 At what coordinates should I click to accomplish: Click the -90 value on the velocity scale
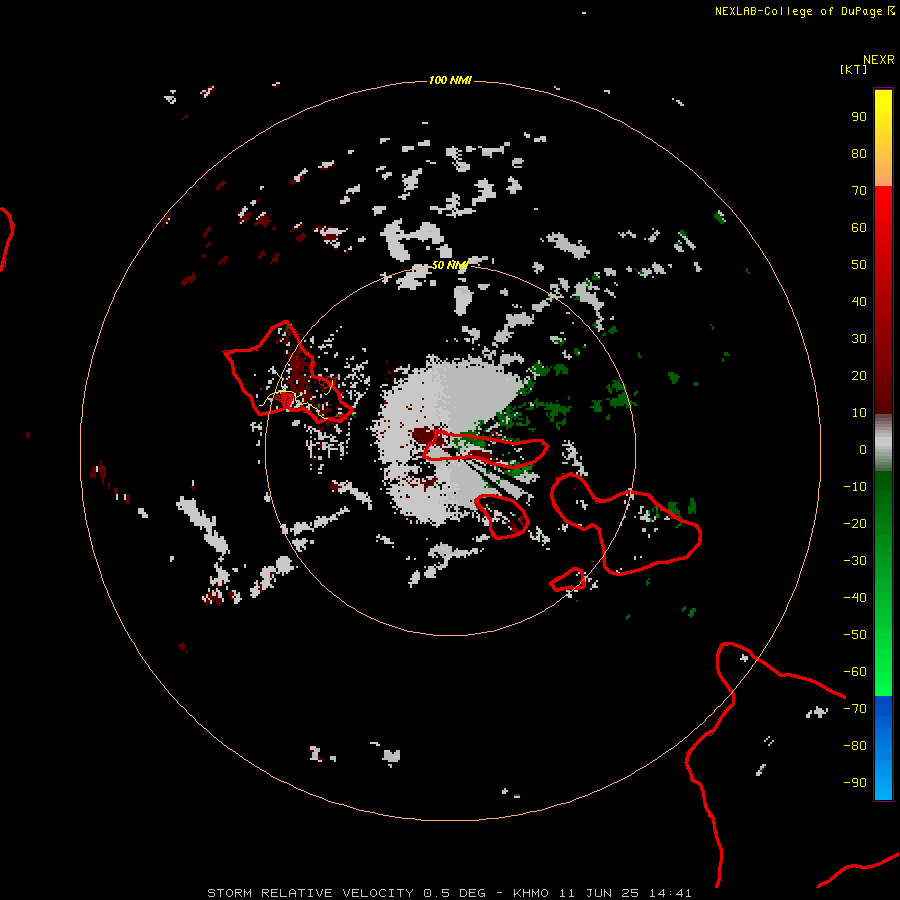coord(855,783)
